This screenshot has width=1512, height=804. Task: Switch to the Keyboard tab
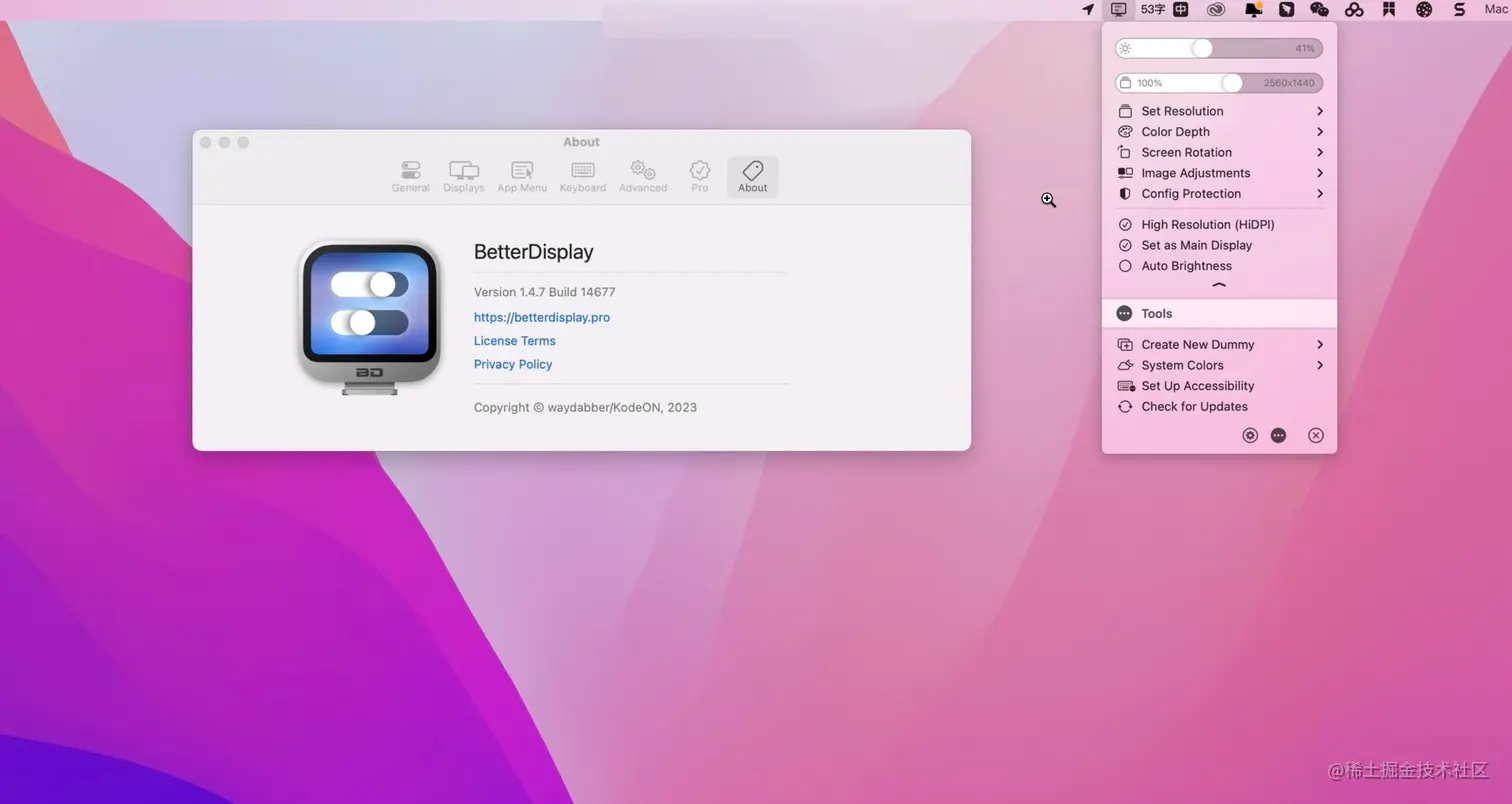click(x=582, y=176)
